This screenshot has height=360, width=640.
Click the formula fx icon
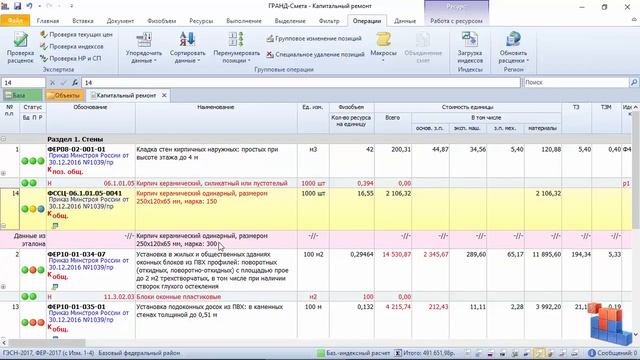click(x=75, y=82)
